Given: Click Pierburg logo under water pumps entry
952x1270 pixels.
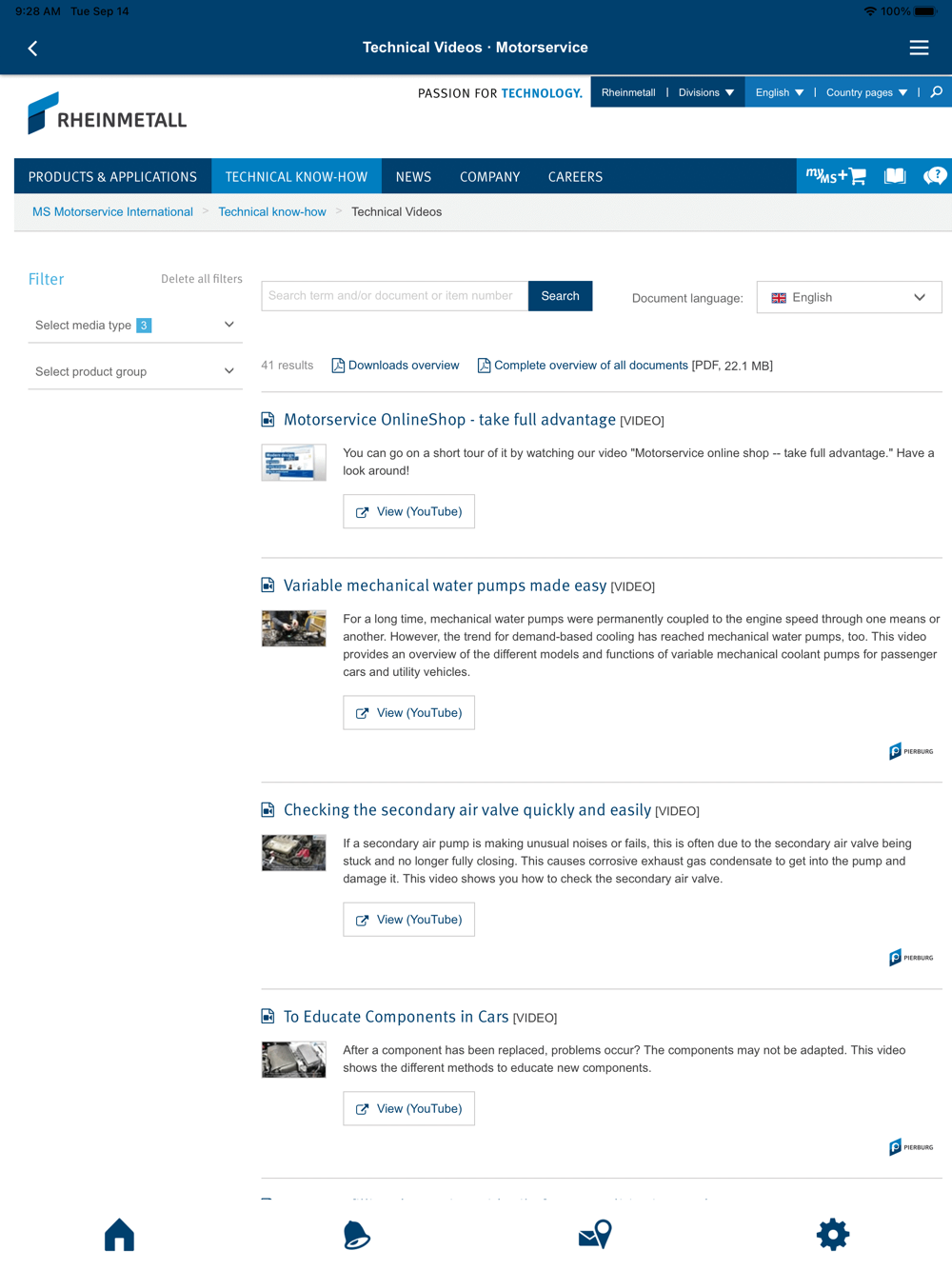Looking at the screenshot, I should pos(911,751).
